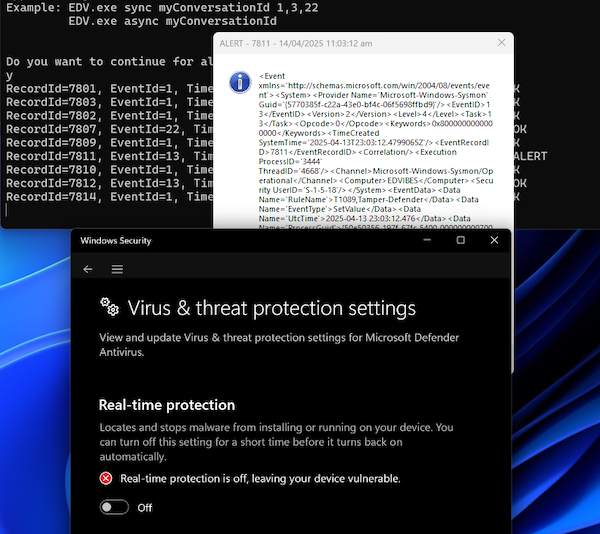Click the 'EDV.exe async myConversationId' example line
Screen dimensions: 600x534
click(172, 21)
